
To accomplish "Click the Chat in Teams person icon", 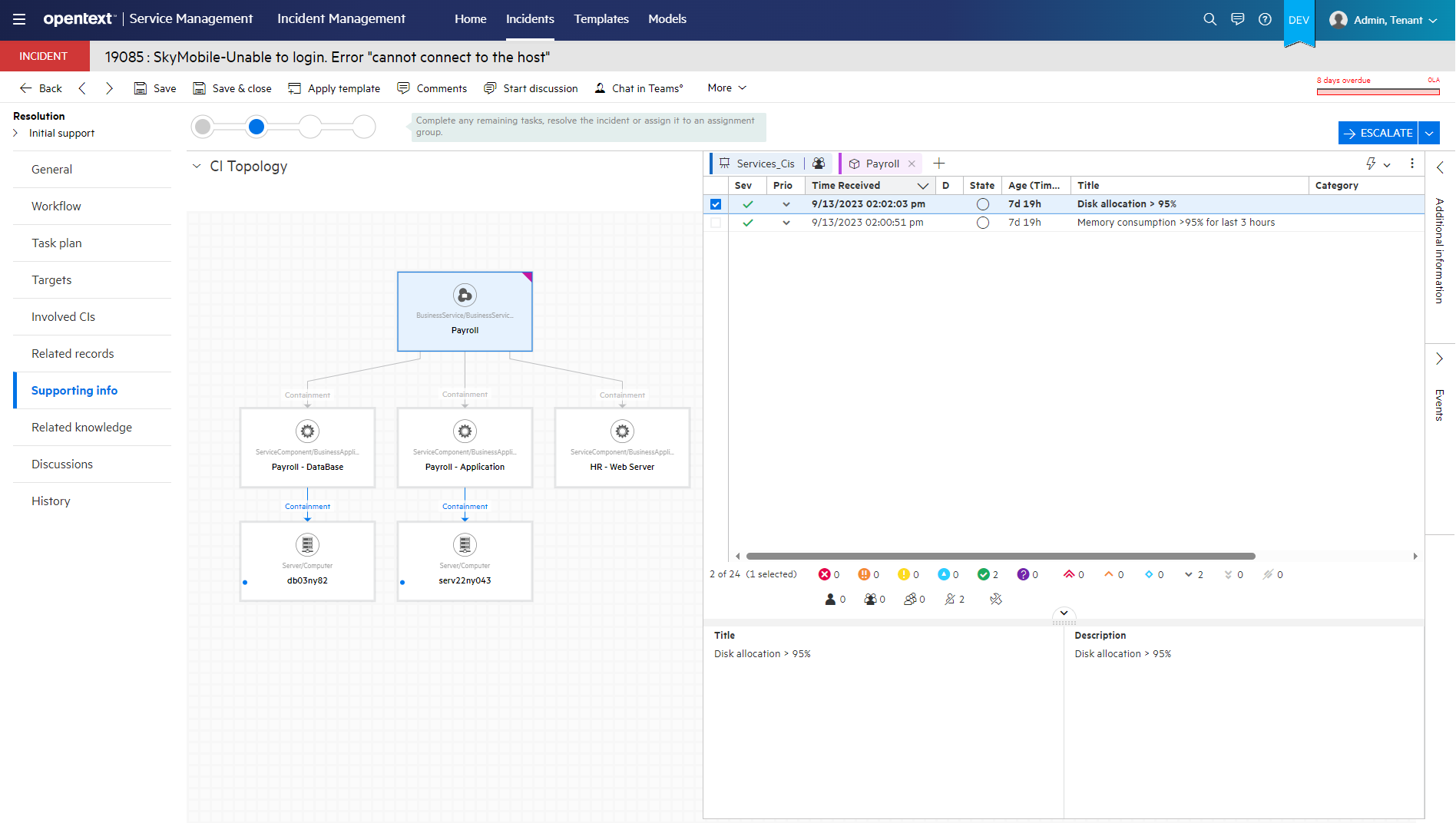I will tap(600, 88).
